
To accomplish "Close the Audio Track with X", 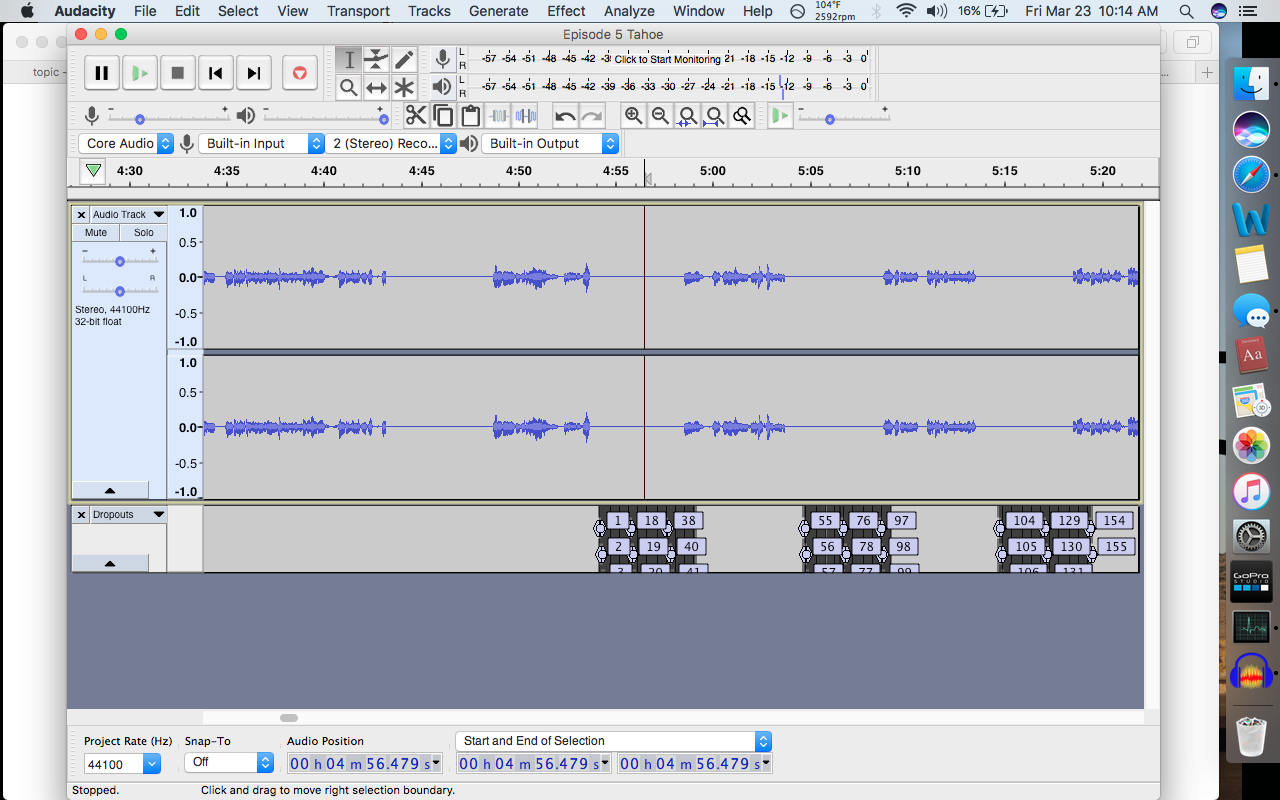I will click(81, 215).
